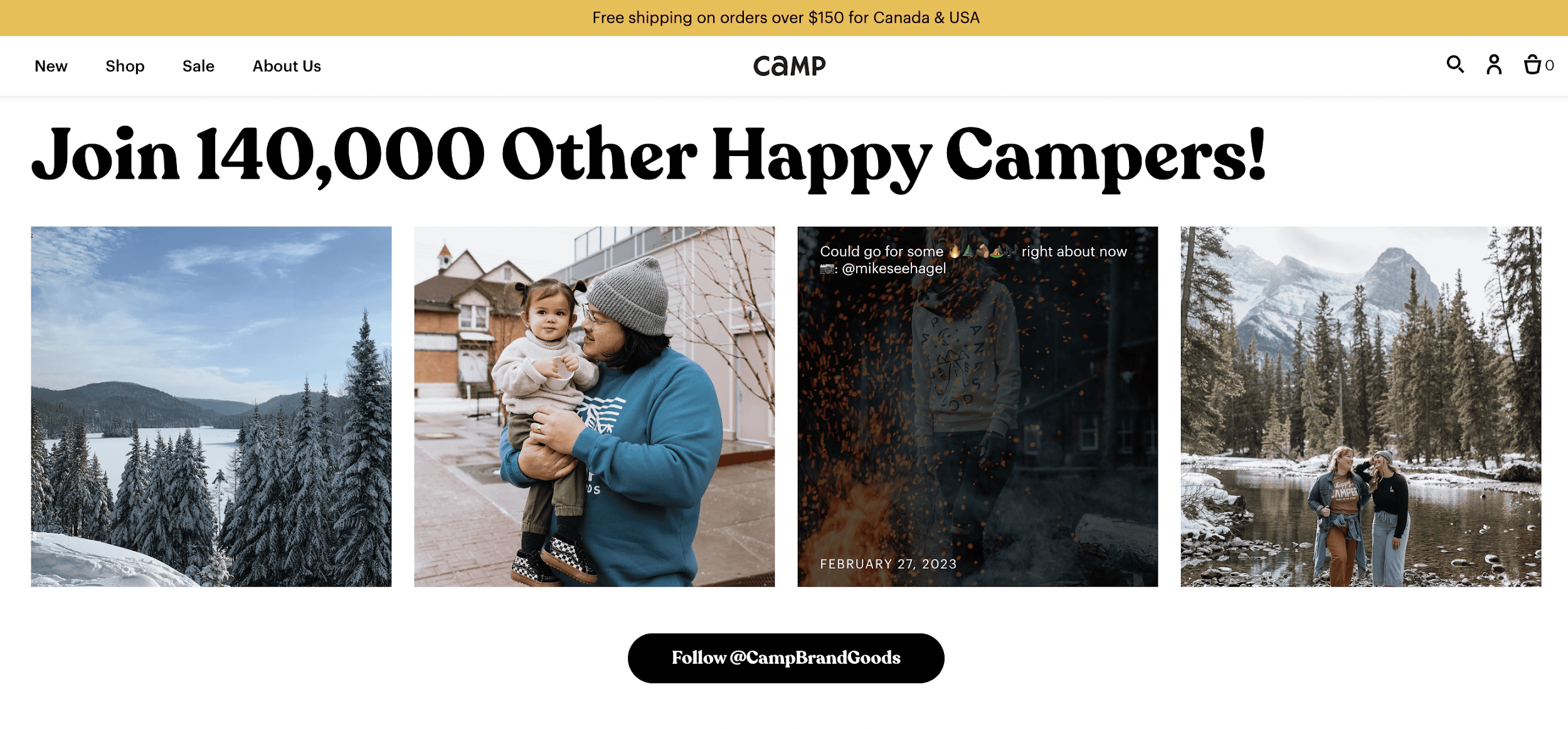Image resolution: width=1568 pixels, height=729 pixels.
Task: Click the first winter landscape thumbnail
Action: [x=211, y=405]
